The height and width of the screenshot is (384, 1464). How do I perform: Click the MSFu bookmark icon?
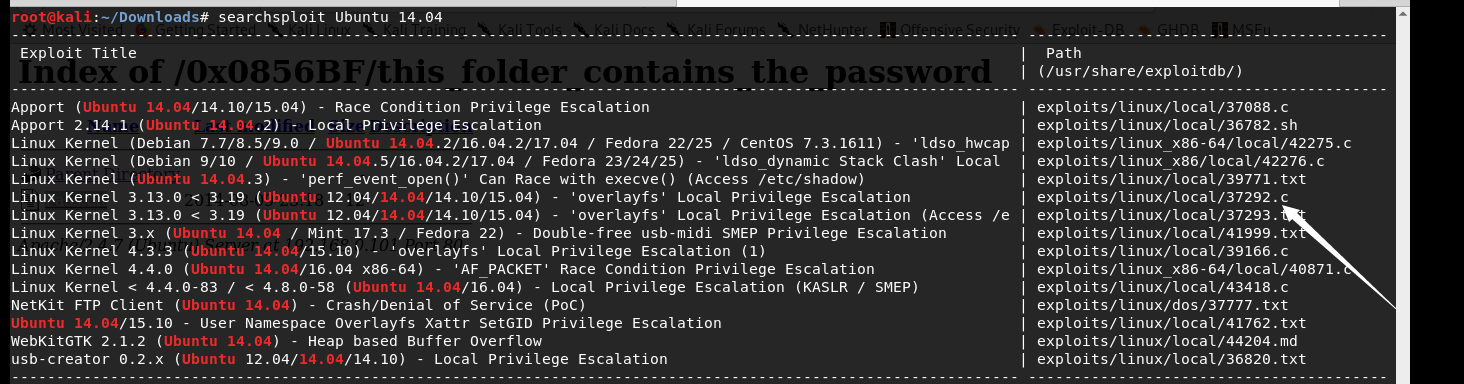pyautogui.click(x=1220, y=30)
